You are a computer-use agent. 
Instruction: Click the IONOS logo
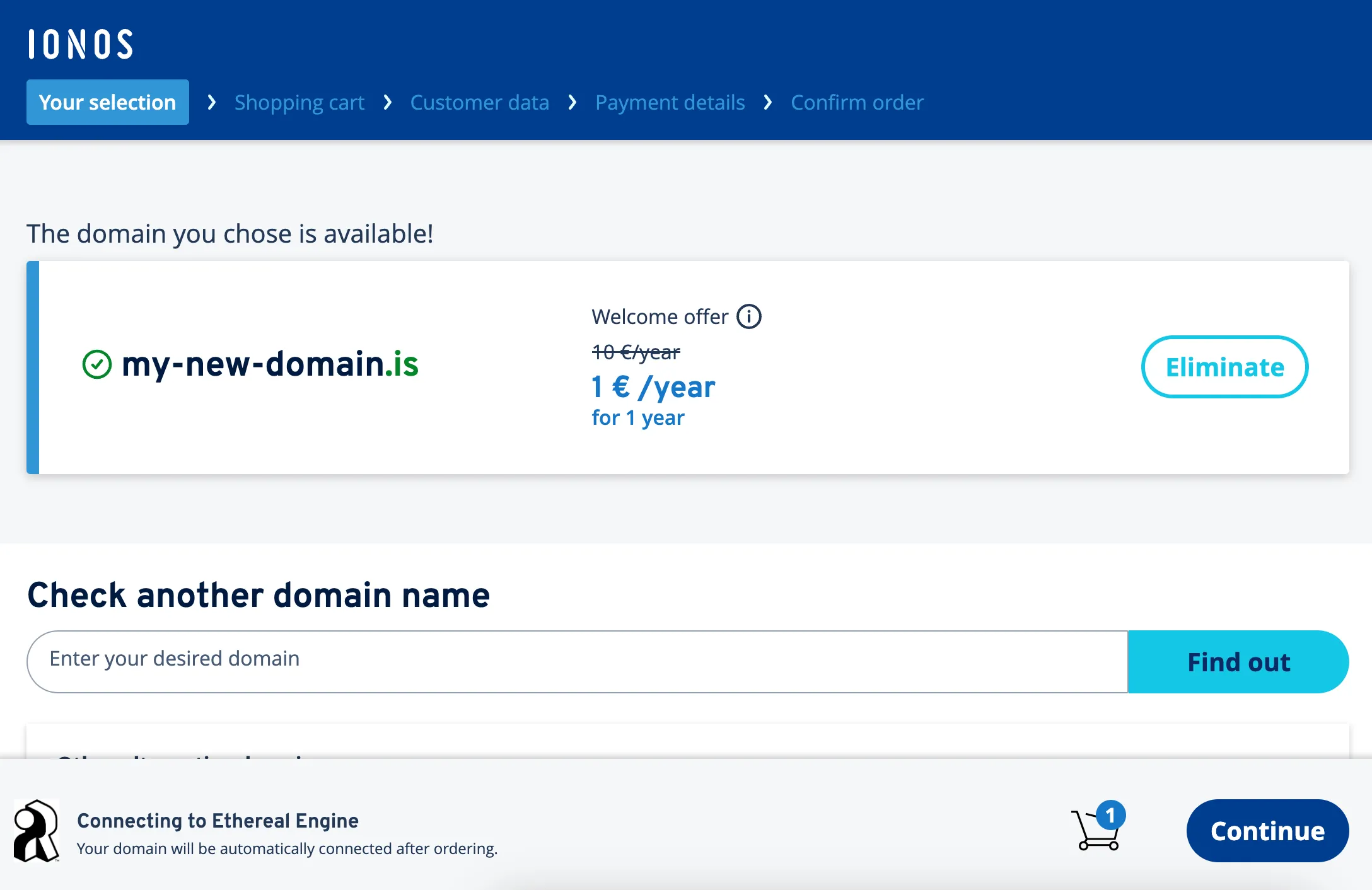click(81, 44)
